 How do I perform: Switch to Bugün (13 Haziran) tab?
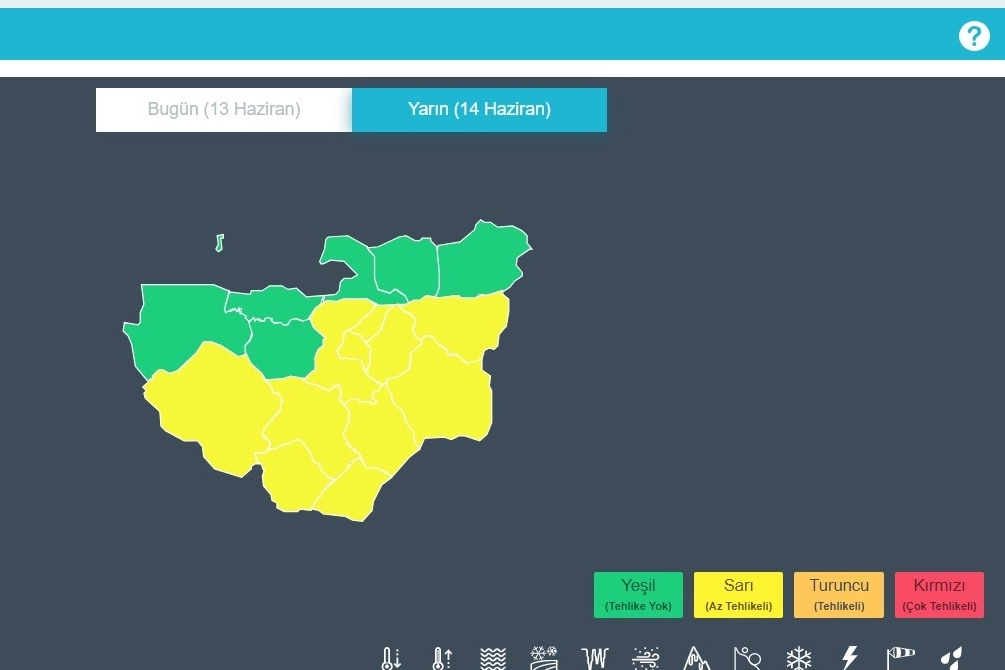click(224, 110)
